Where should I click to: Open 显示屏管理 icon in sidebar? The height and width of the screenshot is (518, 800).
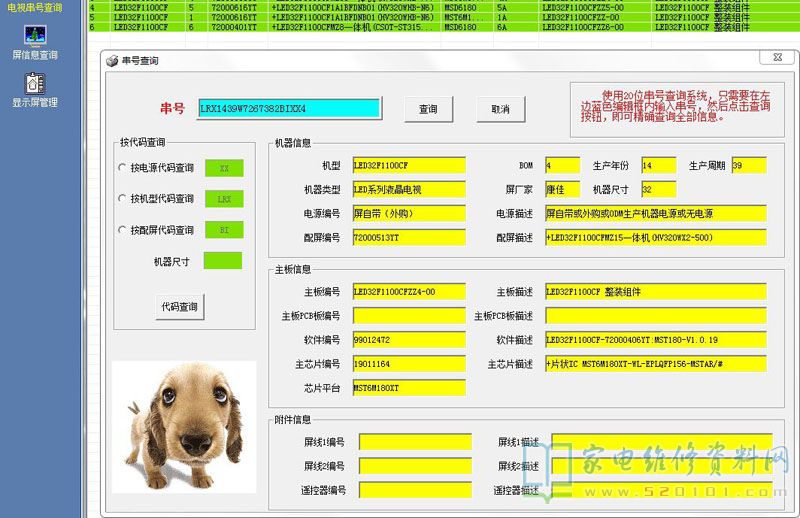pyautogui.click(x=35, y=82)
